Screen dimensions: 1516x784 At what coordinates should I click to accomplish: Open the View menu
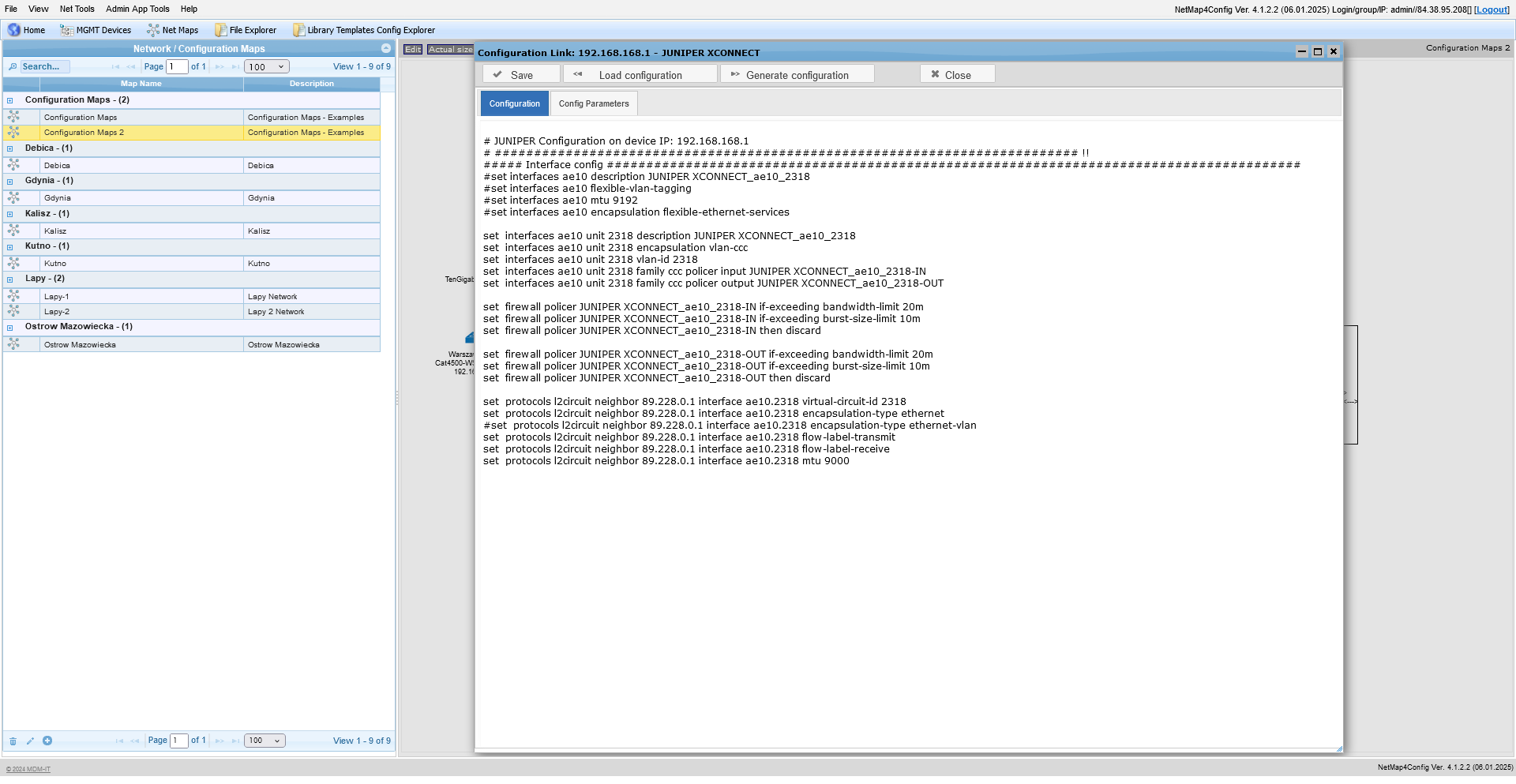[x=39, y=9]
